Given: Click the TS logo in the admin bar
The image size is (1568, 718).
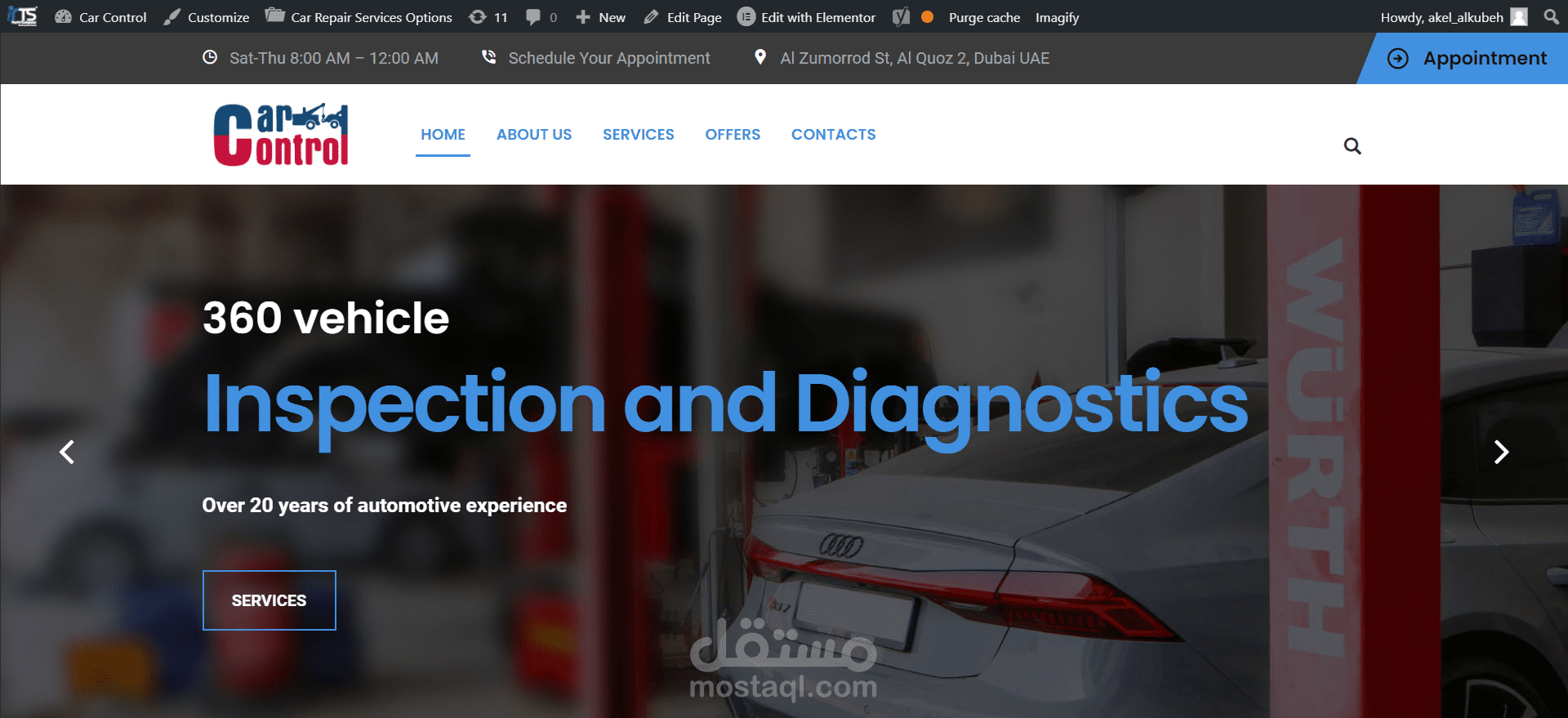Looking at the screenshot, I should point(23,16).
